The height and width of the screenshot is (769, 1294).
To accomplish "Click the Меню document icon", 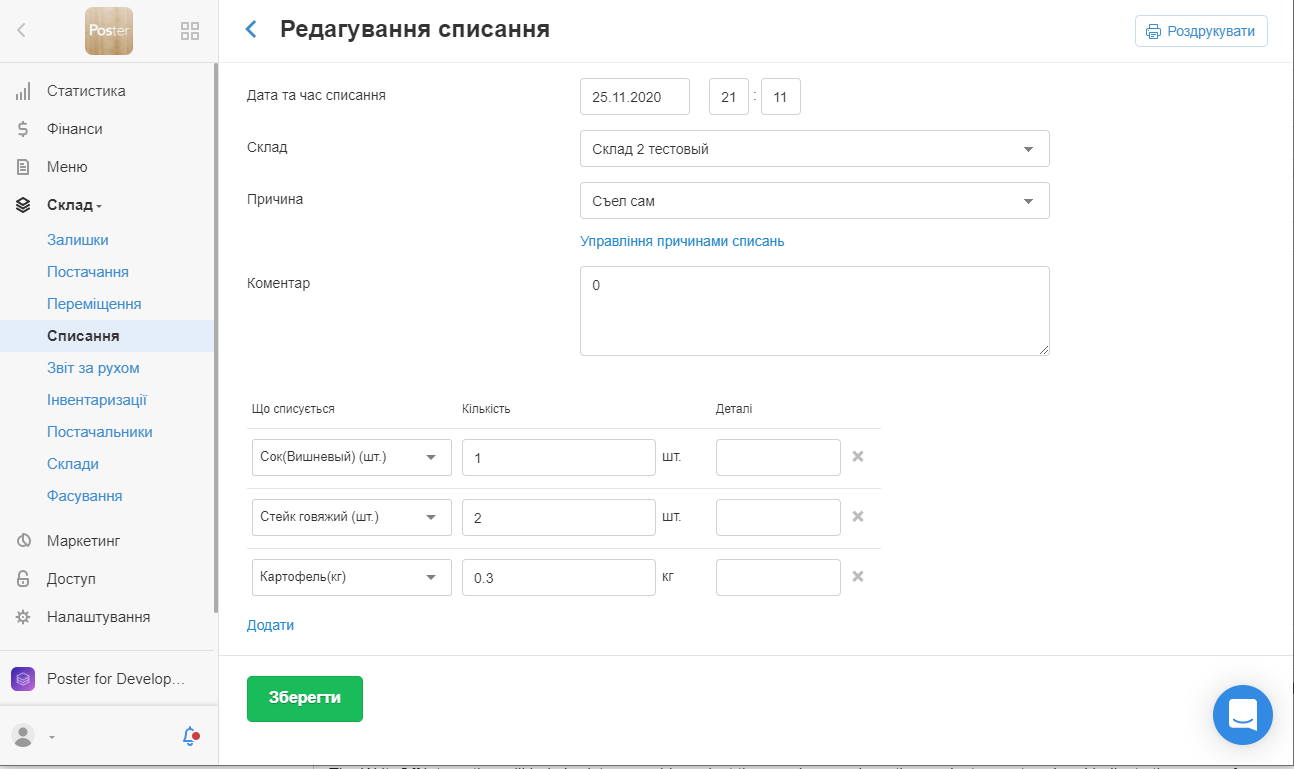I will coord(22,167).
